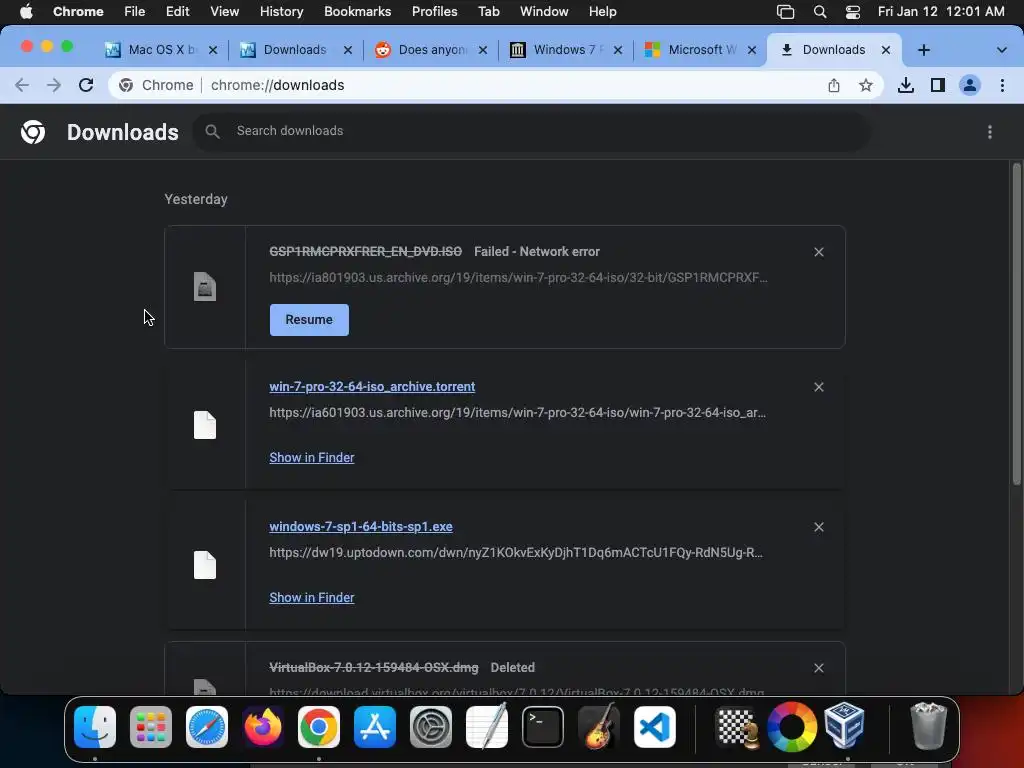Click the browser forward arrow
1024x768 pixels.
point(54,85)
